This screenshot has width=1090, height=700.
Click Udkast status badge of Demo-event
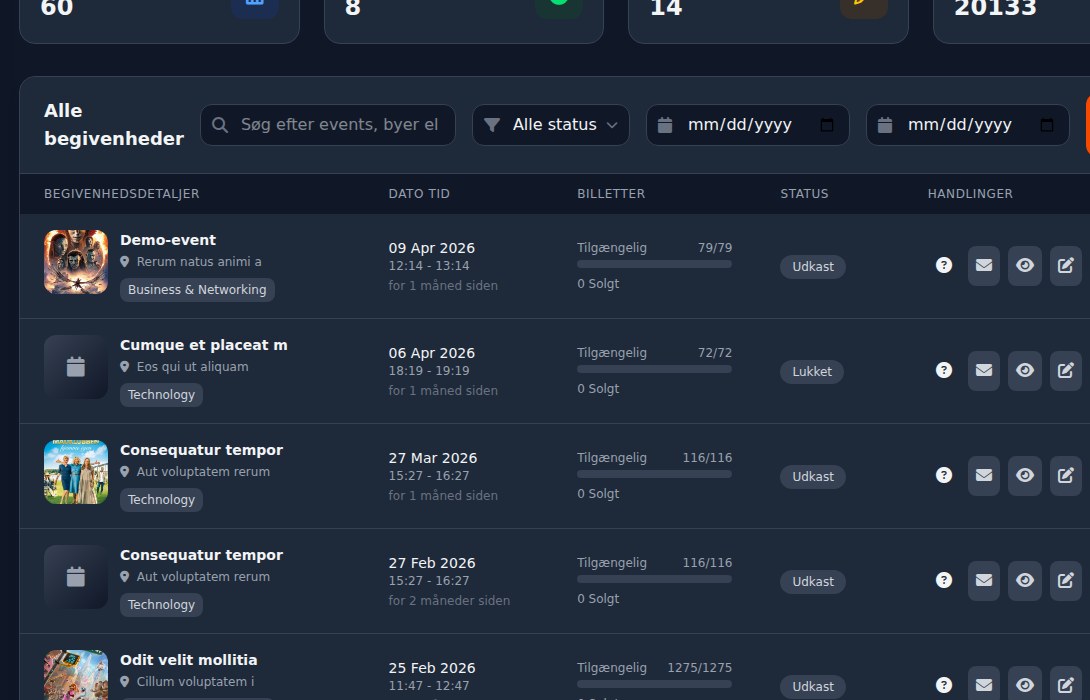[x=813, y=267]
